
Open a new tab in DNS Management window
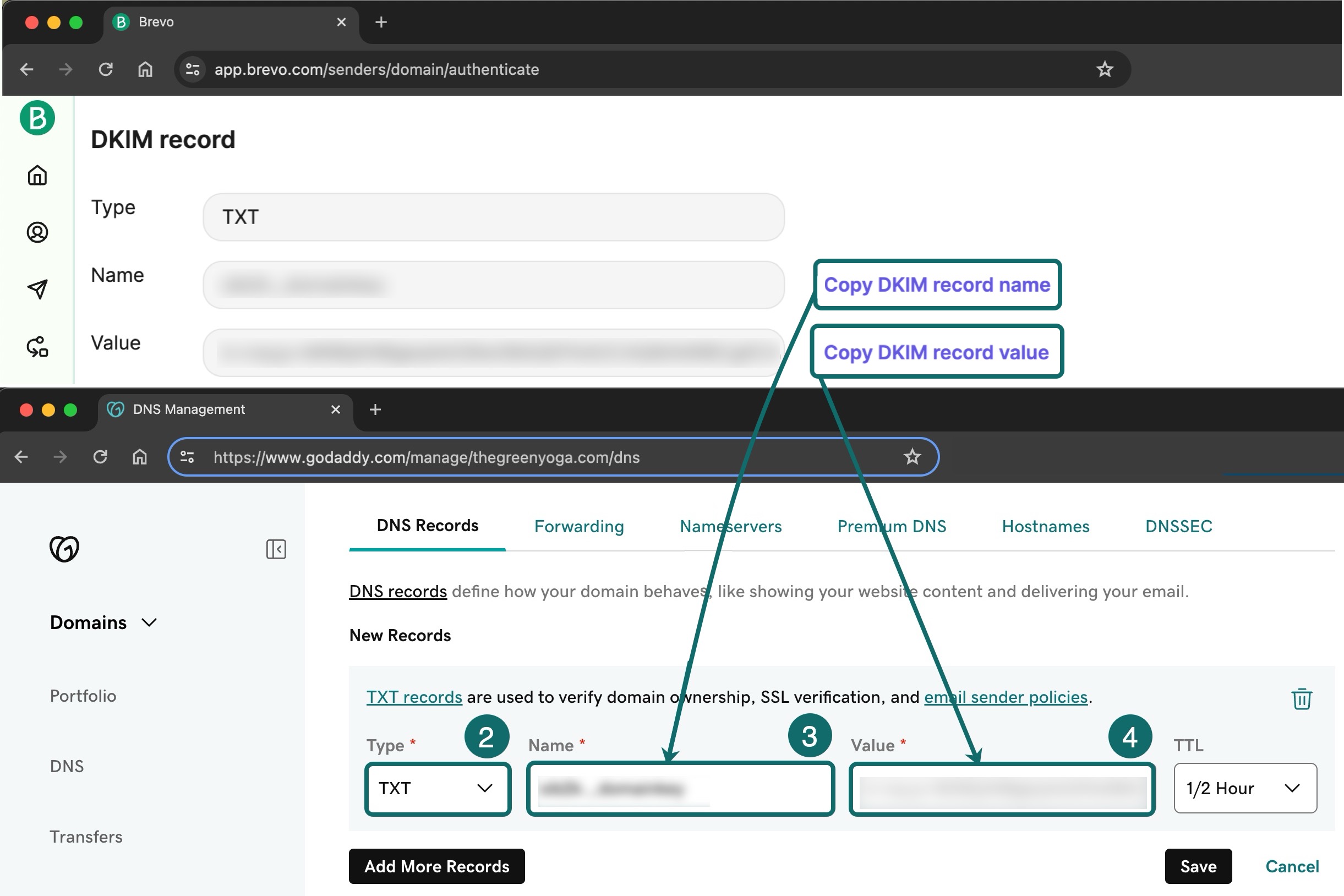375,409
